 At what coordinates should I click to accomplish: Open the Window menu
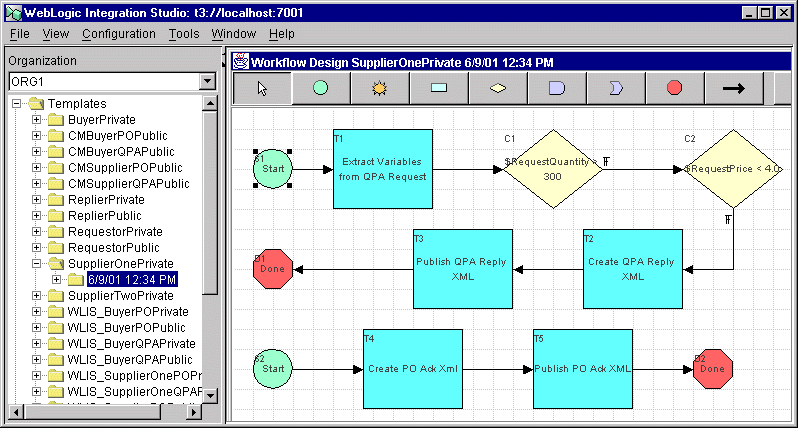click(x=234, y=34)
